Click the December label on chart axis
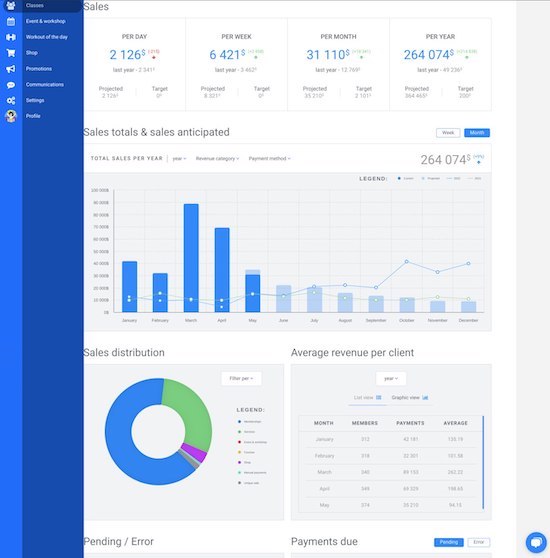The image size is (550, 558). [468, 320]
